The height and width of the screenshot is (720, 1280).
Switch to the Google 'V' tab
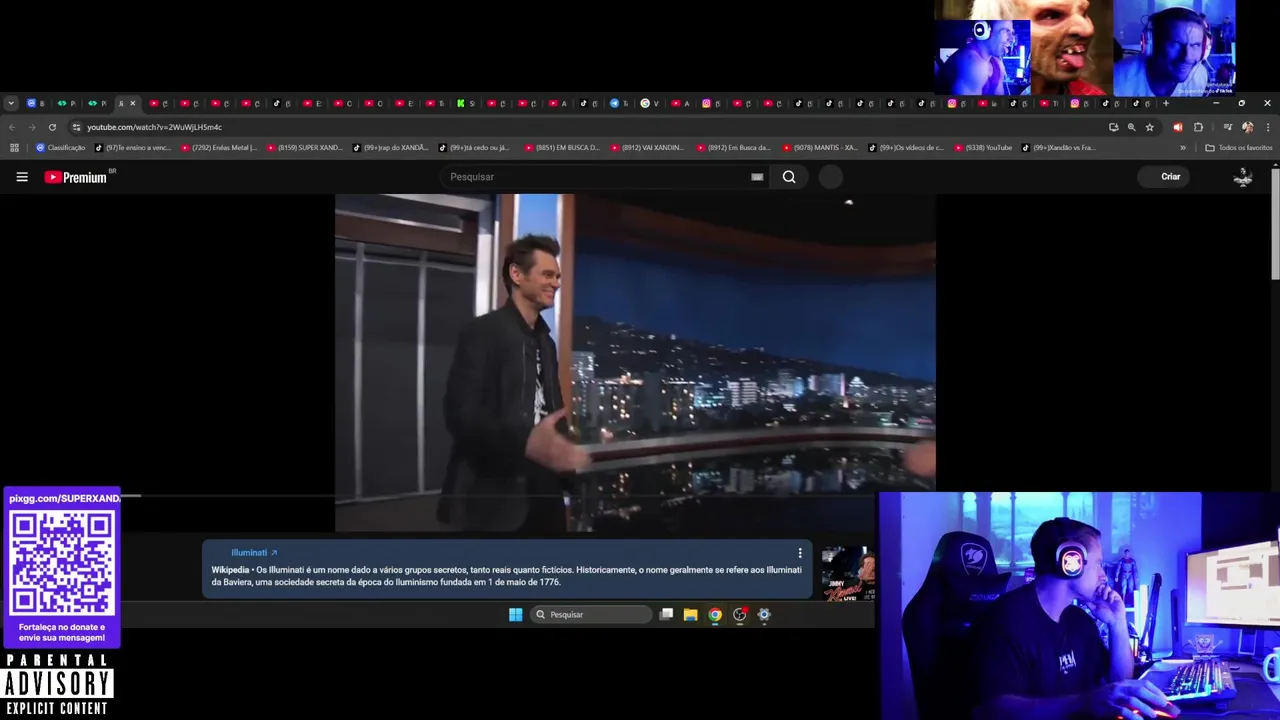pos(650,103)
